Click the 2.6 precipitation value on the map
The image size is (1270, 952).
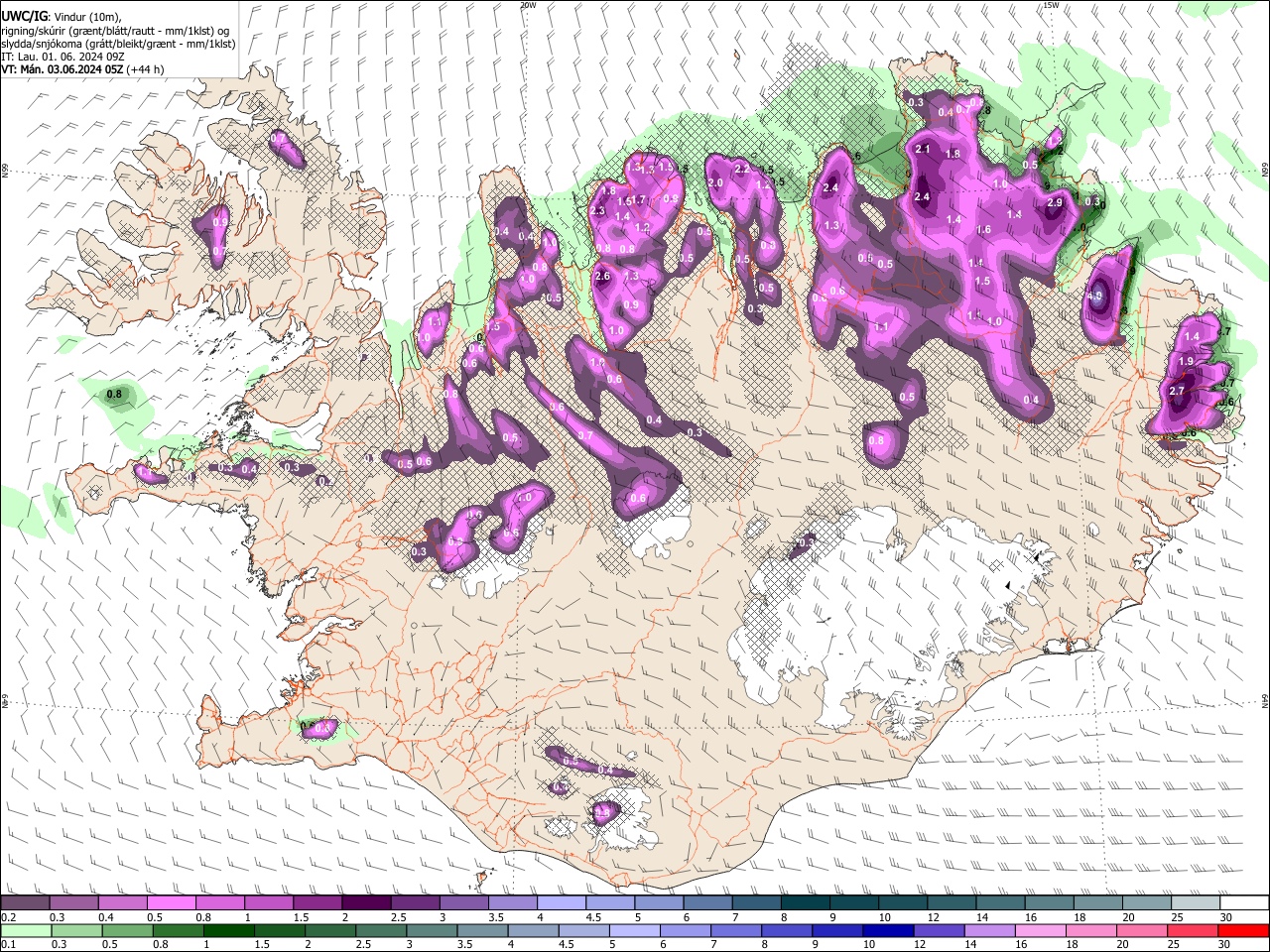[602, 276]
